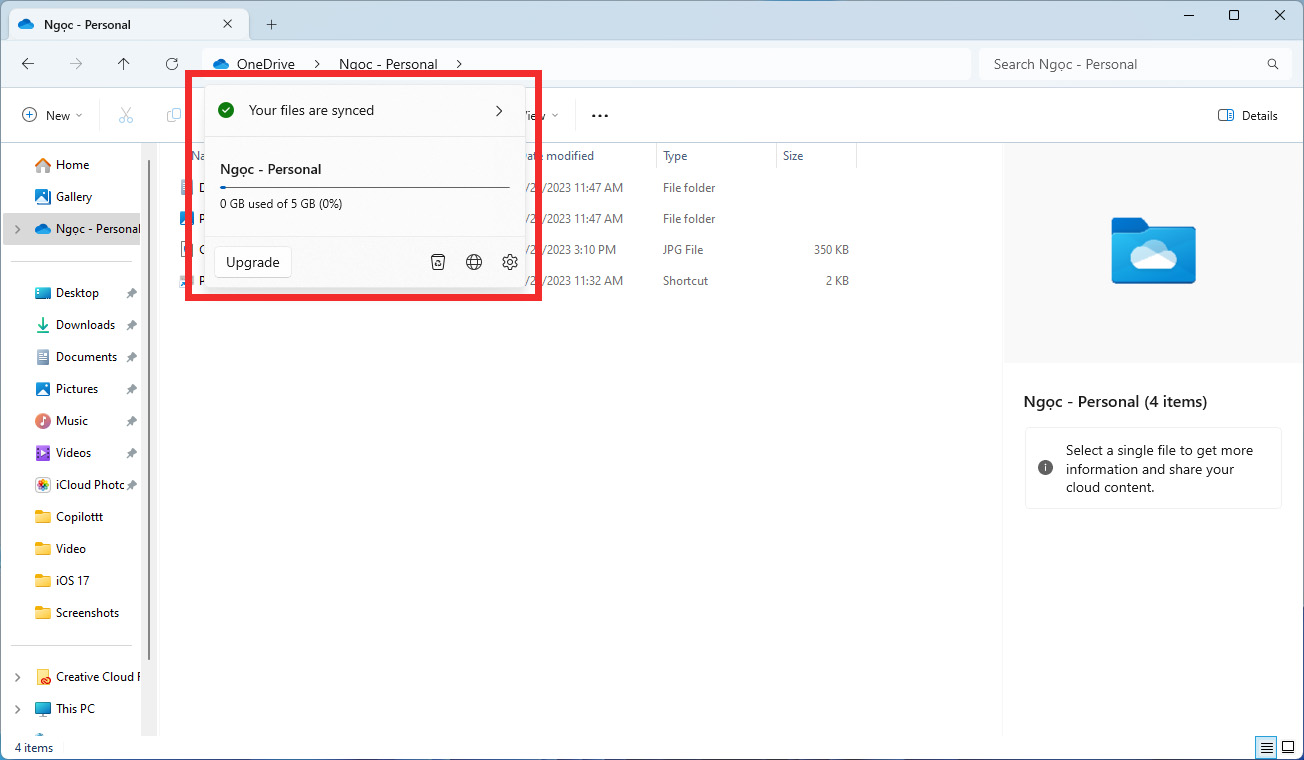
Task: Click the Upgrade button
Action: coord(253,262)
